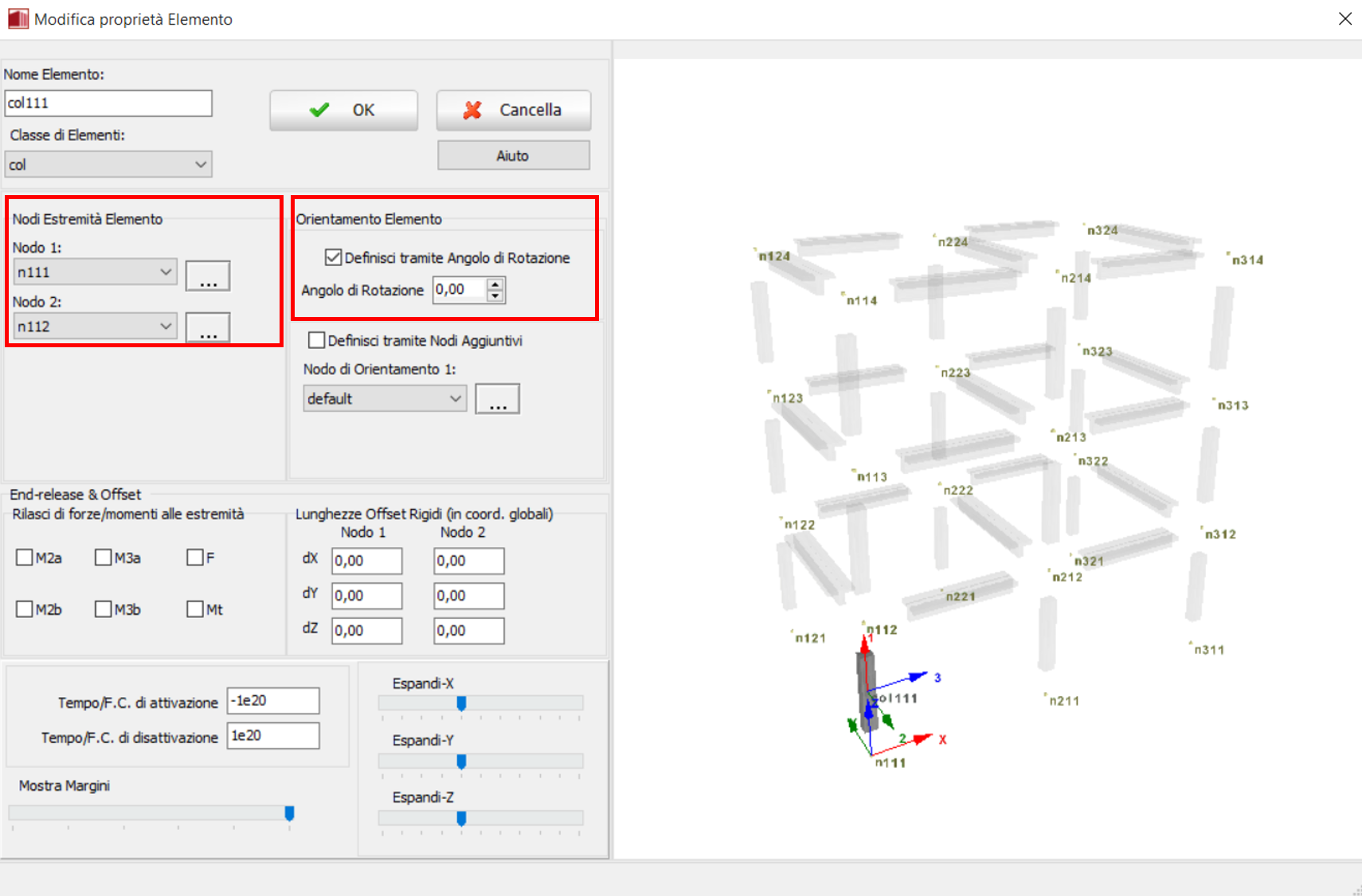1362x896 pixels.
Task: Increase Angolo di Rotazione with up arrow
Action: 495,284
